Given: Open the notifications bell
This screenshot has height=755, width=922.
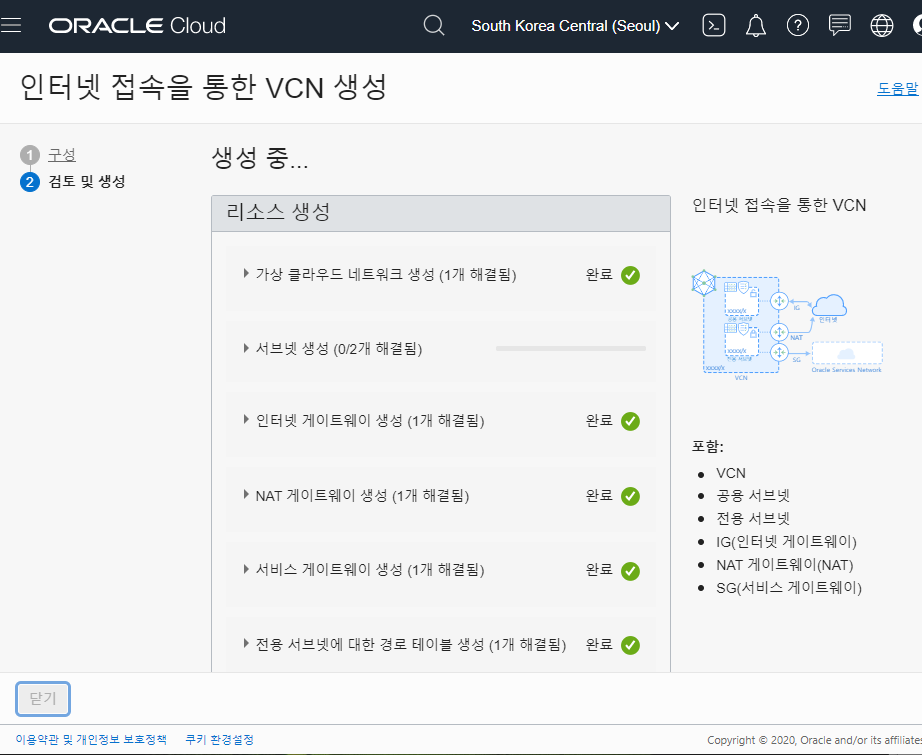Looking at the screenshot, I should 756,26.
